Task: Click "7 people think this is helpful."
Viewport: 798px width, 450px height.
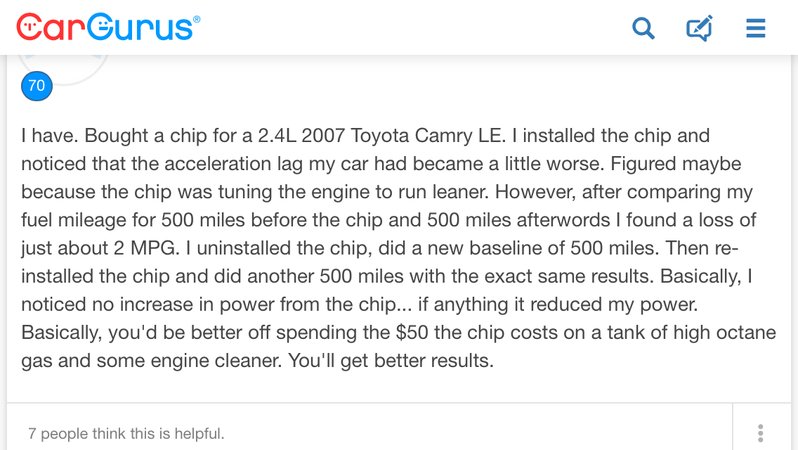Action: [x=126, y=434]
